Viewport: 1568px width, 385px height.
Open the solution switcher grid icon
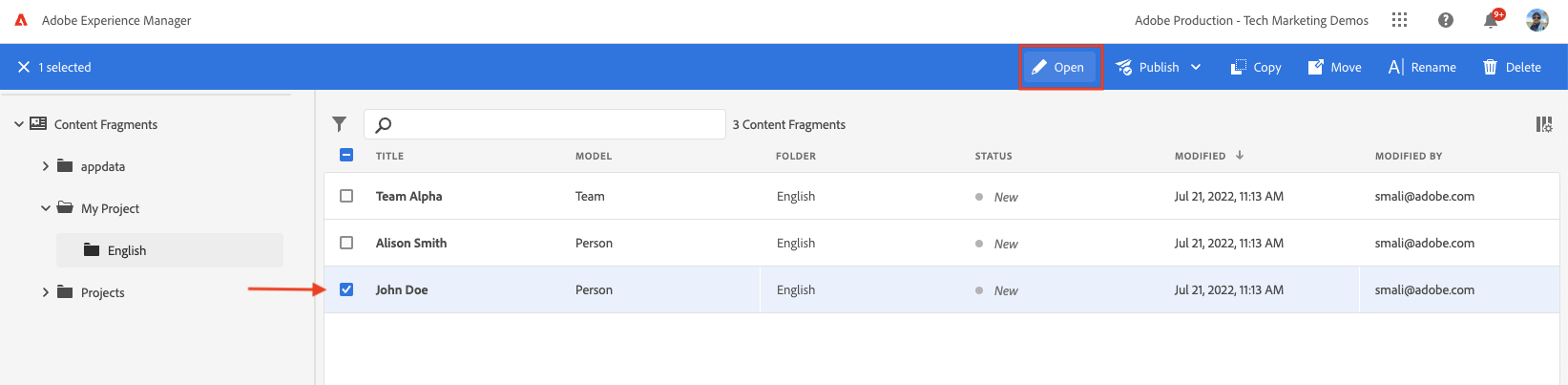[x=1399, y=20]
